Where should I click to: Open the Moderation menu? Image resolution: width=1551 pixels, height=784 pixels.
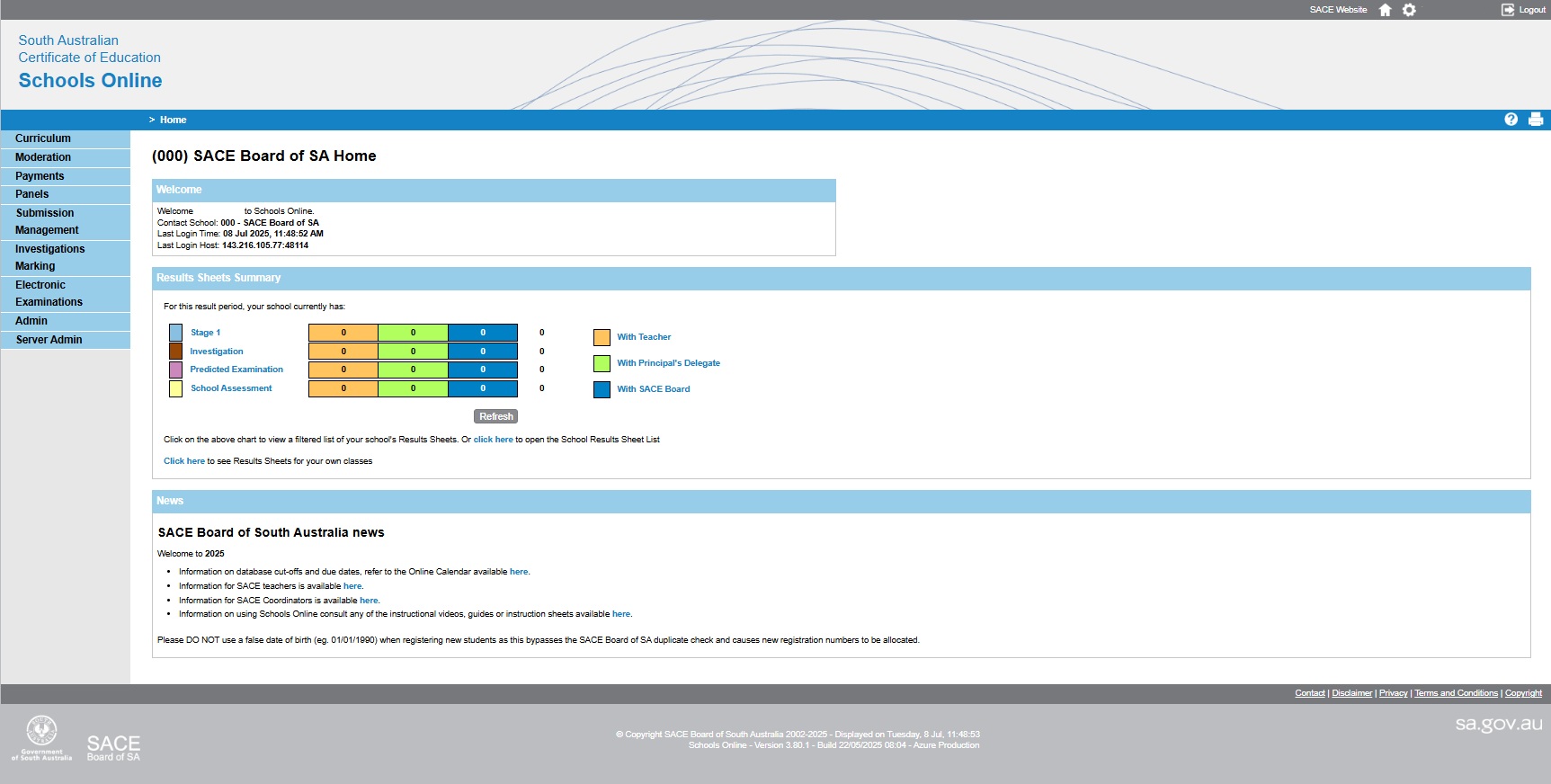(x=66, y=157)
